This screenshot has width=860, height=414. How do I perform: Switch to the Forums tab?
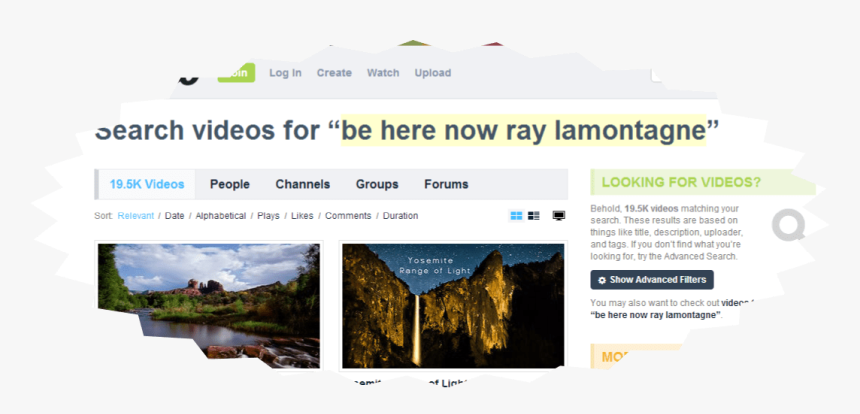446,184
